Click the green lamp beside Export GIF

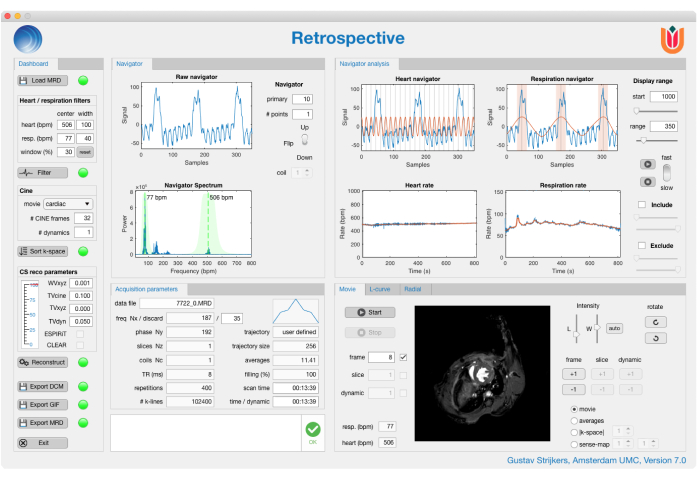point(83,405)
